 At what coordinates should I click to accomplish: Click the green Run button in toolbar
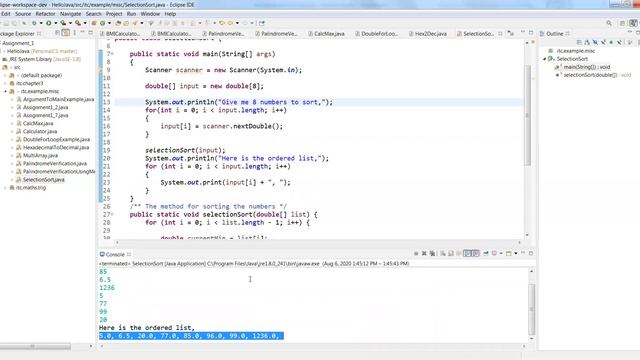click(49, 23)
